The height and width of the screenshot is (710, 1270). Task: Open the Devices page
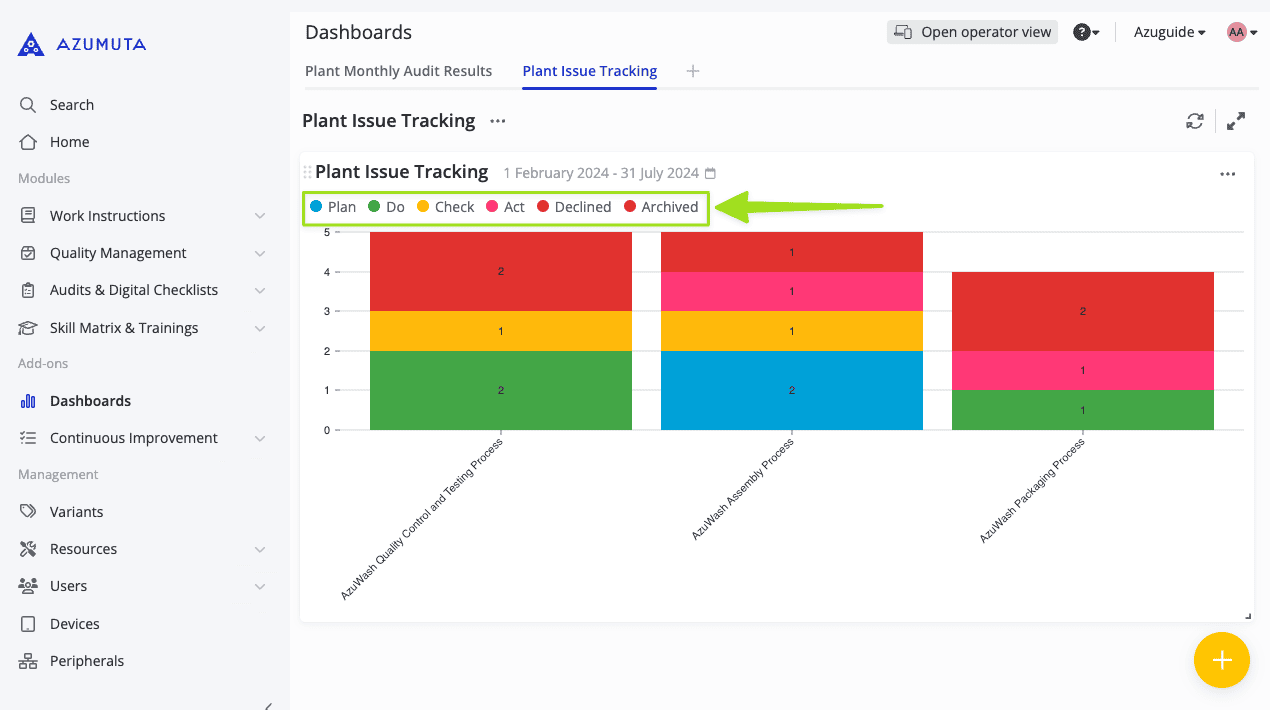click(x=73, y=623)
